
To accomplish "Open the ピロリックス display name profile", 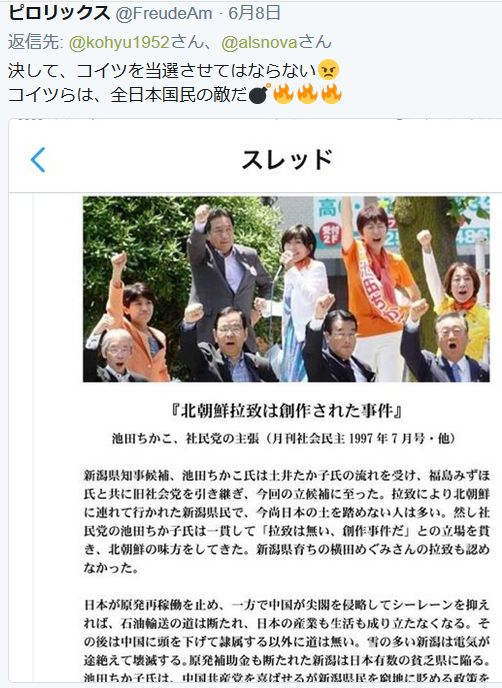I will [59, 13].
